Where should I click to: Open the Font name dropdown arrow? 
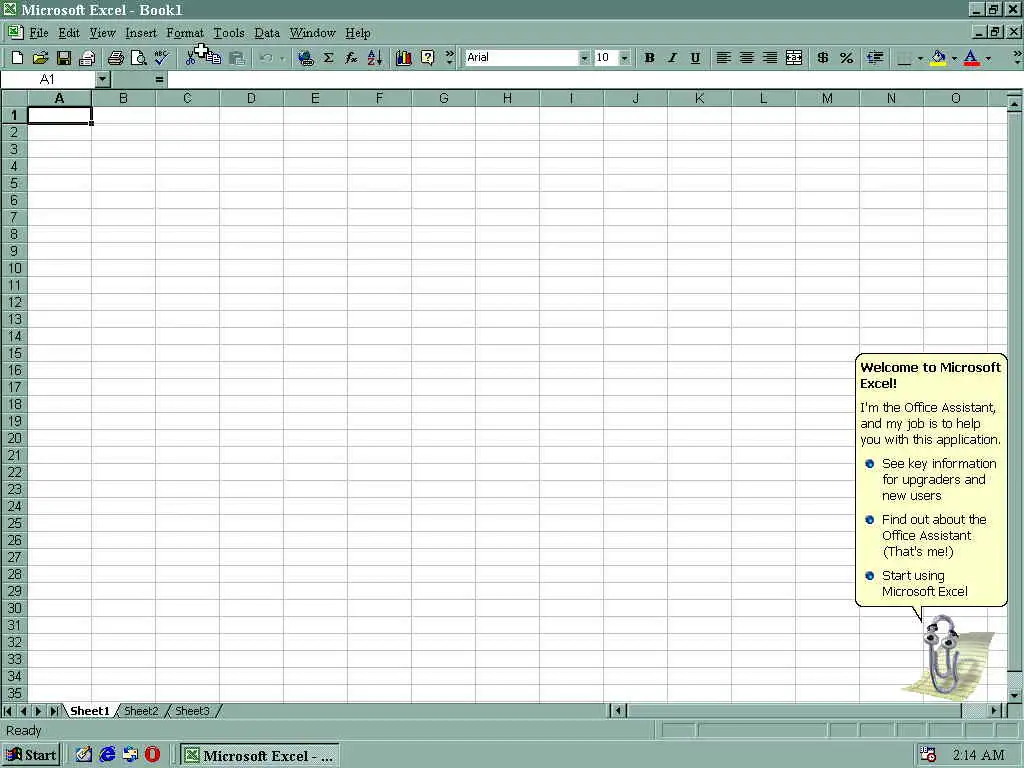[584, 58]
